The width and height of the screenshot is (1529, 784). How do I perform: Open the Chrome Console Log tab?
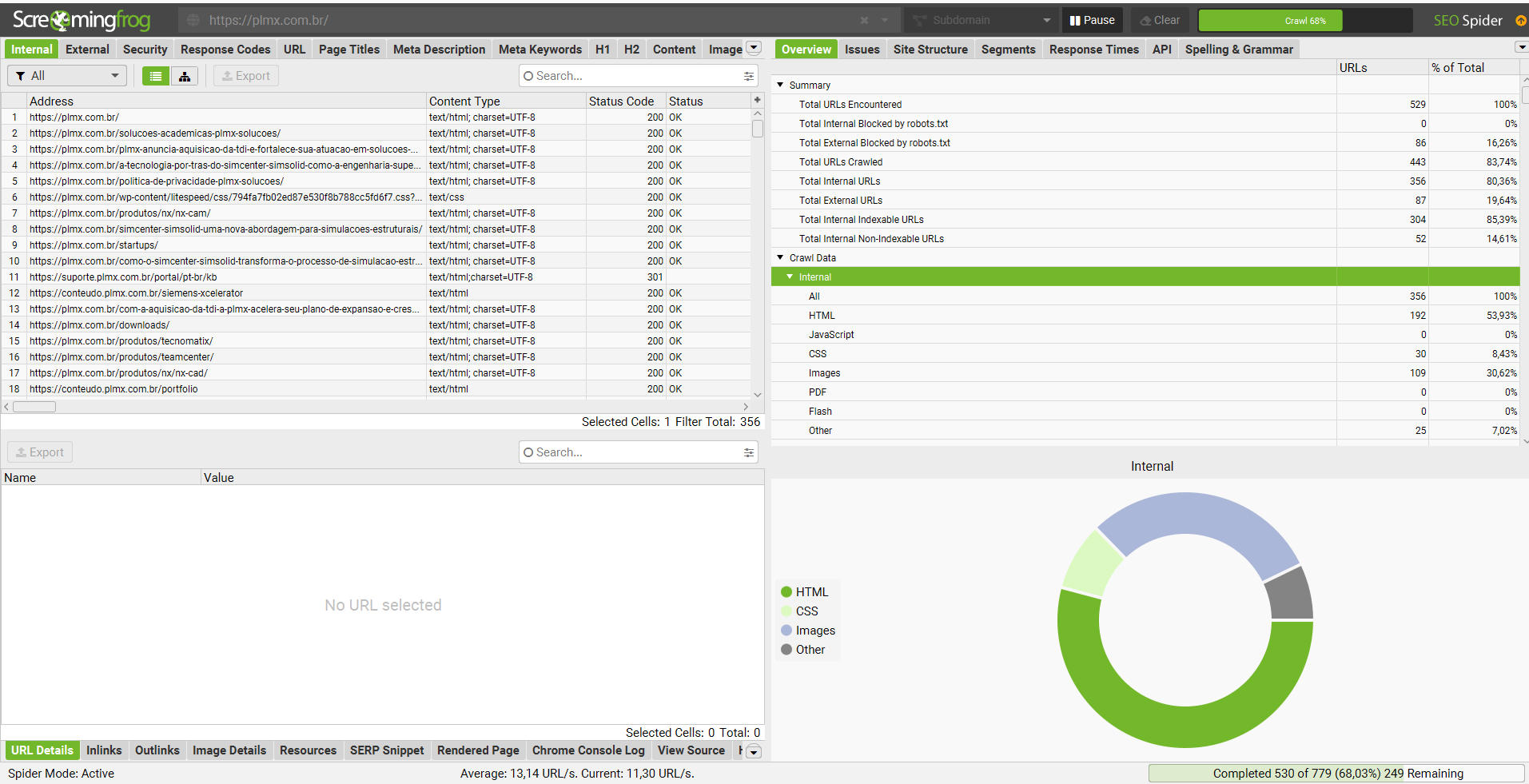(588, 750)
